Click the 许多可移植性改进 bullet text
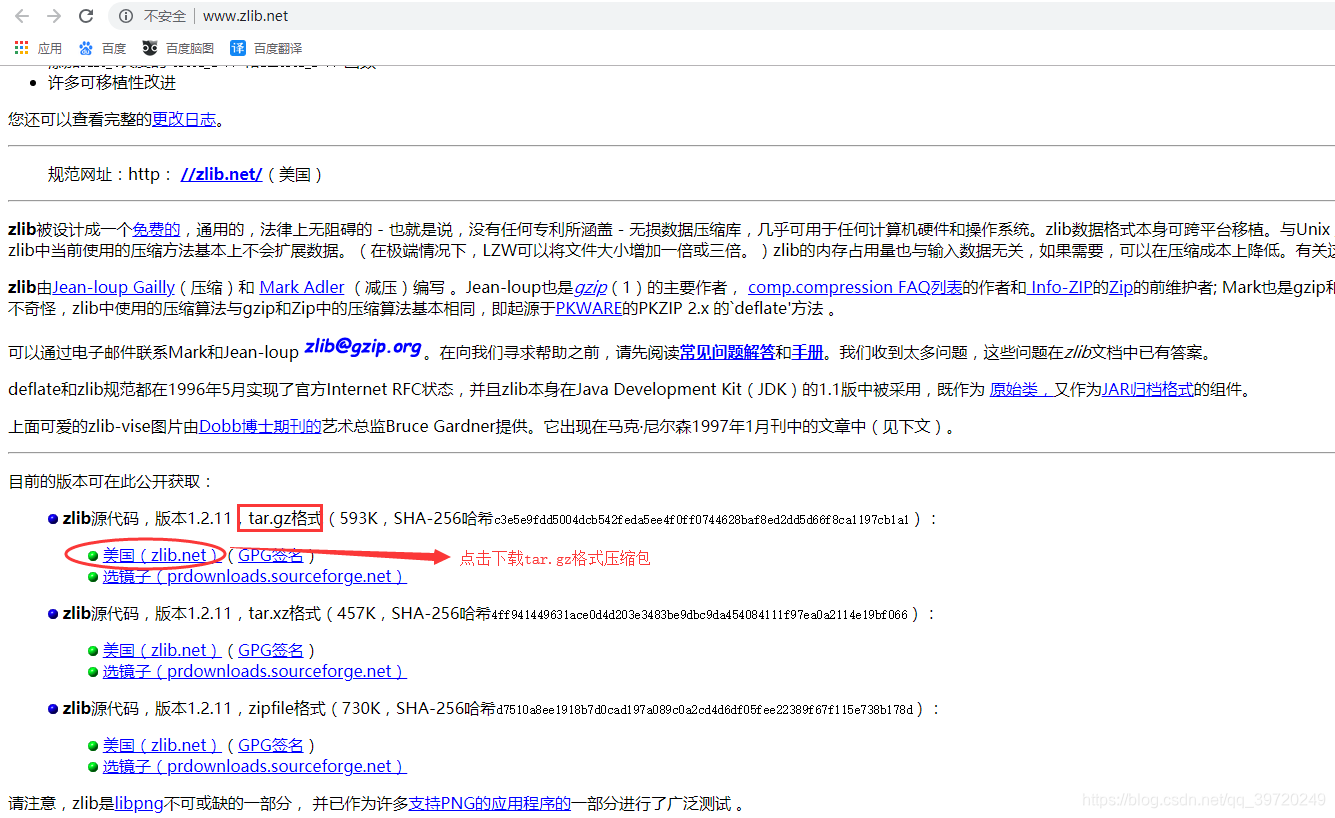The image size is (1335, 818). coord(111,82)
